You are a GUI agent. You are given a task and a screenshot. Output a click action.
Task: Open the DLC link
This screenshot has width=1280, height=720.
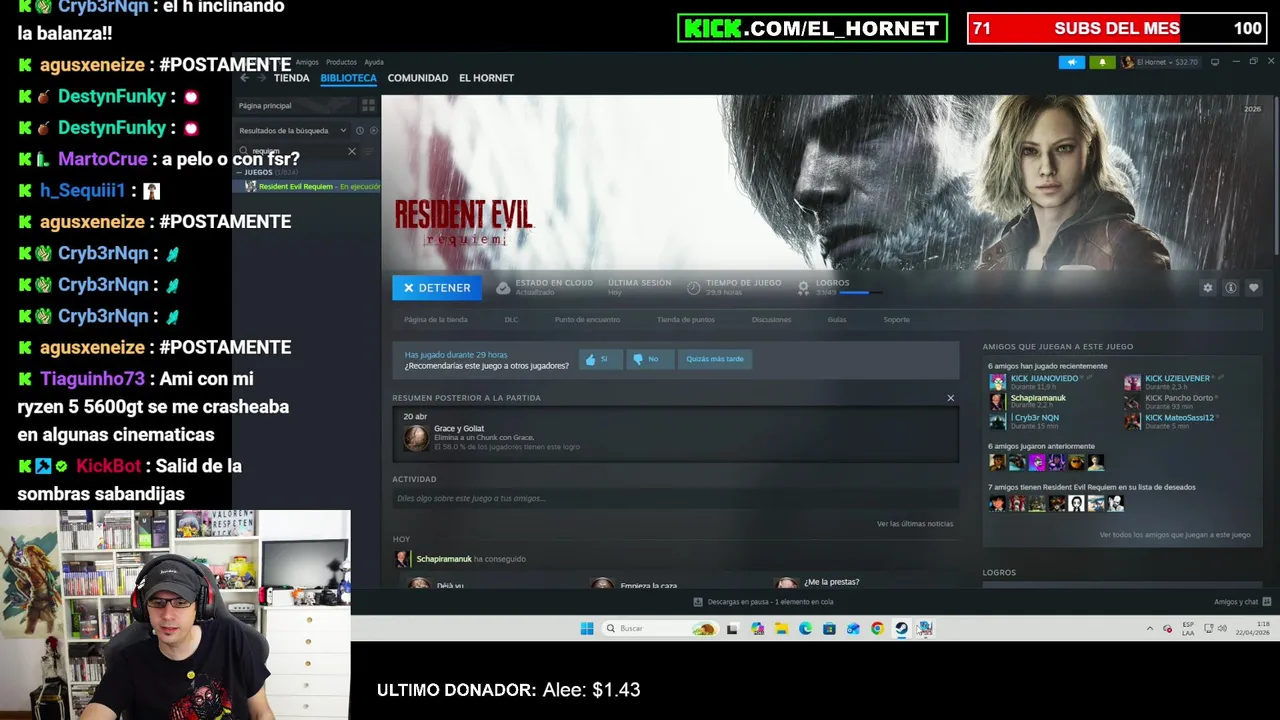(x=511, y=320)
